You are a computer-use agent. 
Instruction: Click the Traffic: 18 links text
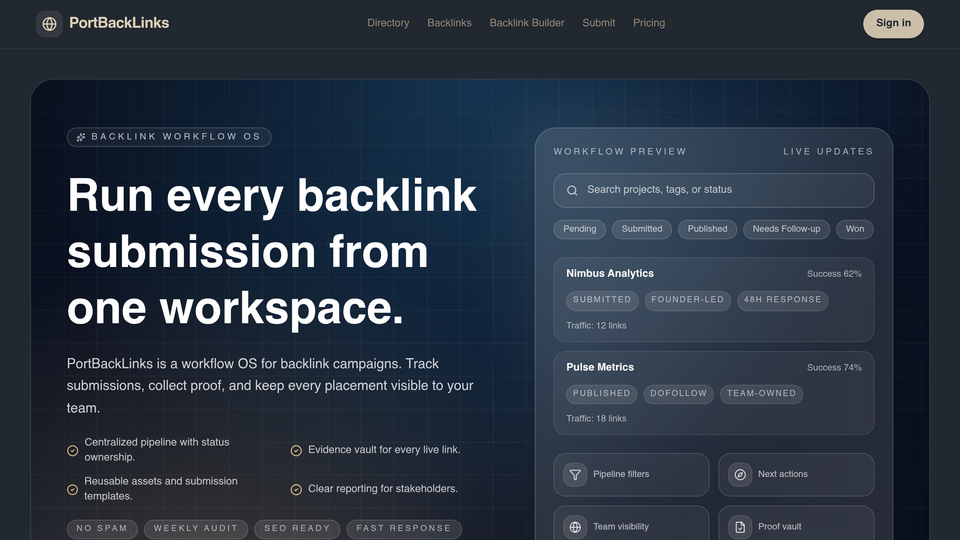(596, 419)
